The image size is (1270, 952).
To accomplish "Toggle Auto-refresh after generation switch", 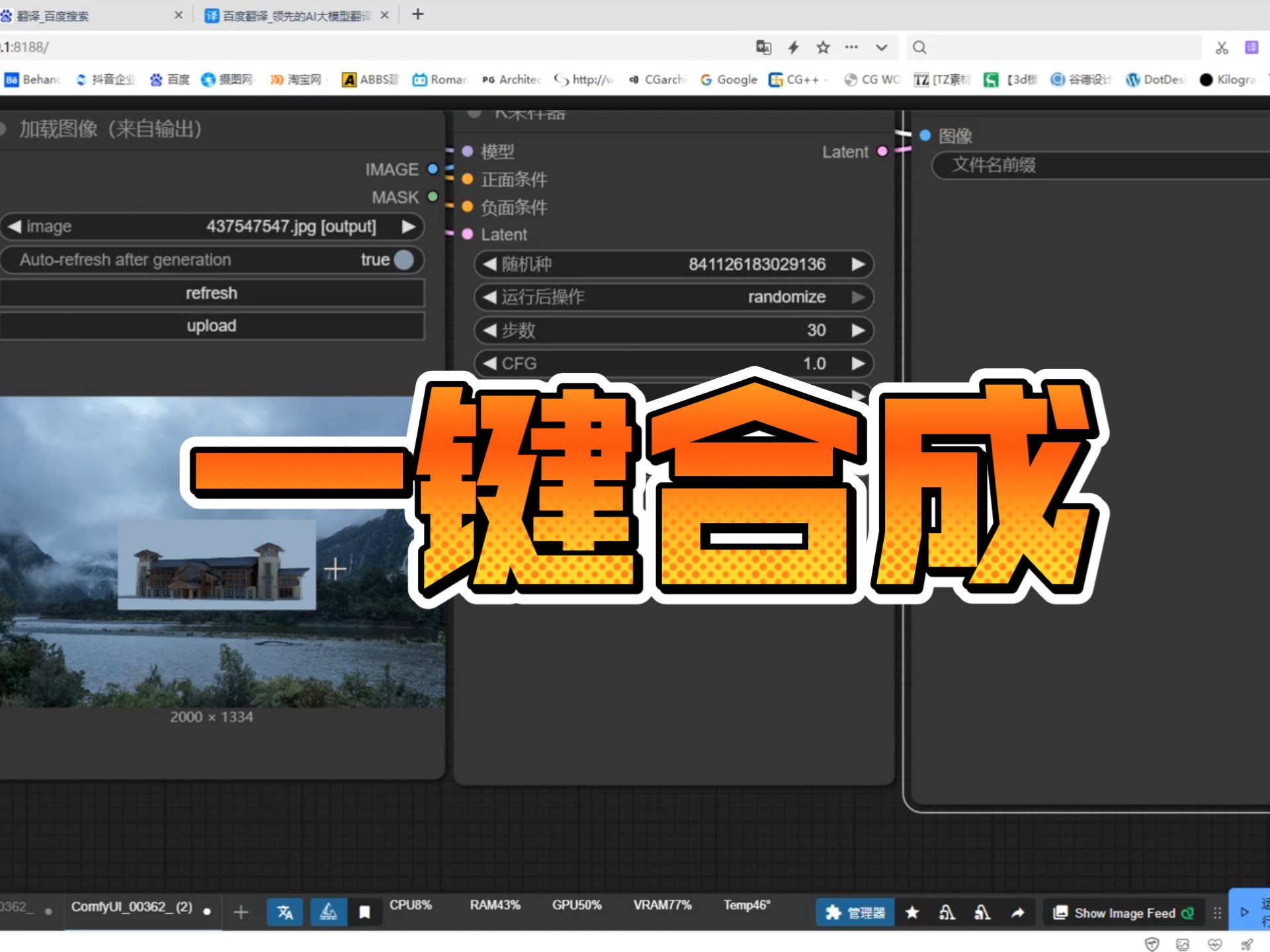I will 403,260.
